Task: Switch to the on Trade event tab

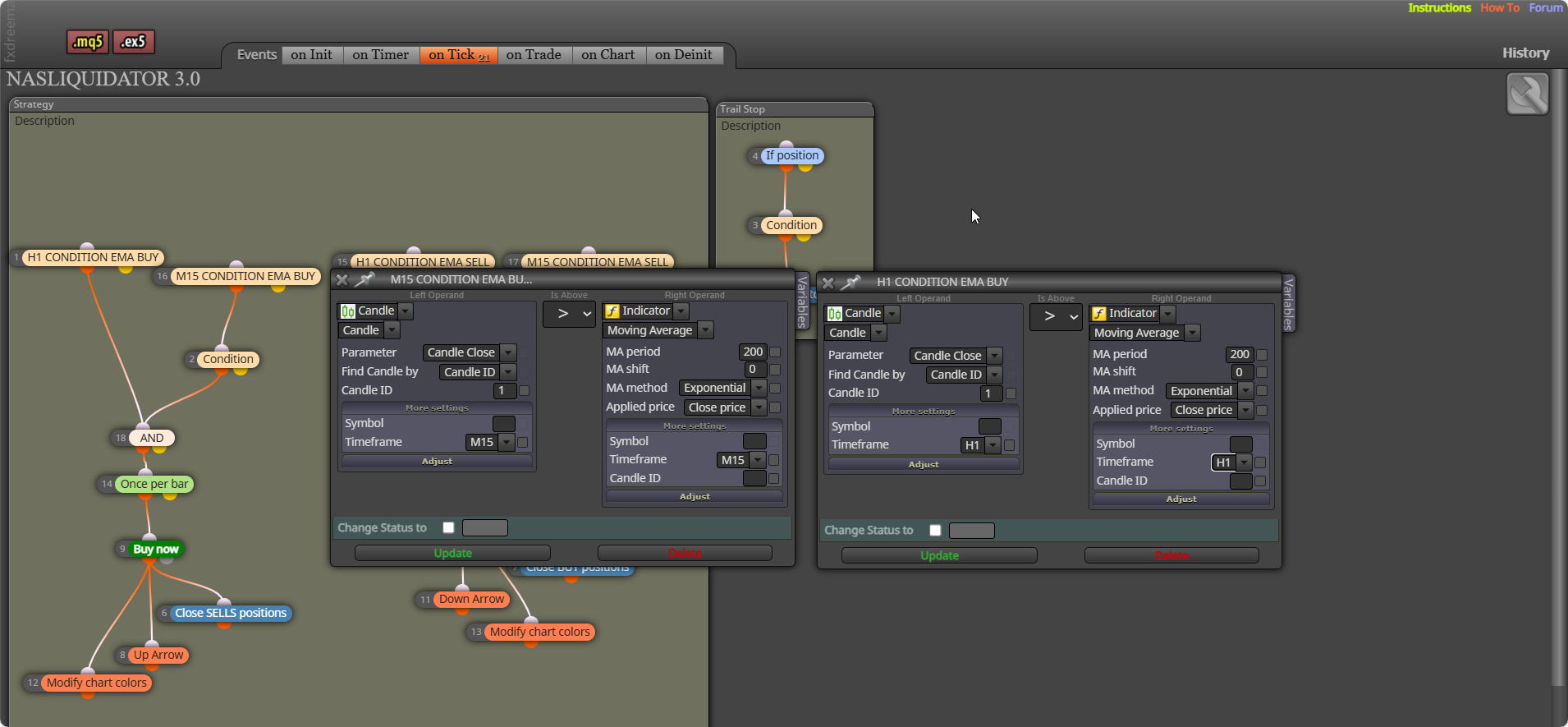Action: tap(534, 55)
